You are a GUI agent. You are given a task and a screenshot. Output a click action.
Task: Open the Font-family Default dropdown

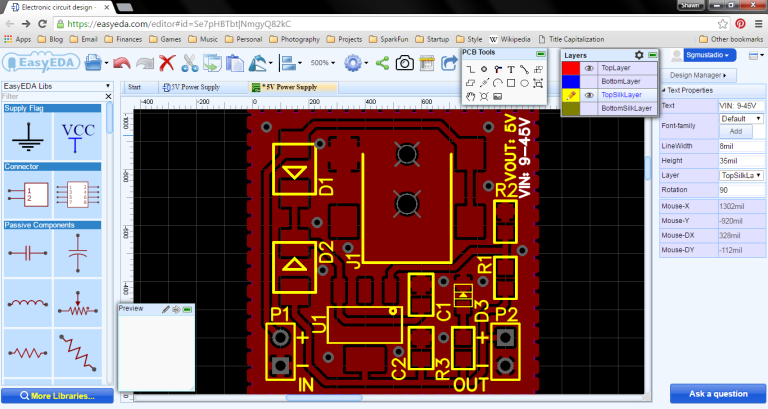[742, 119]
